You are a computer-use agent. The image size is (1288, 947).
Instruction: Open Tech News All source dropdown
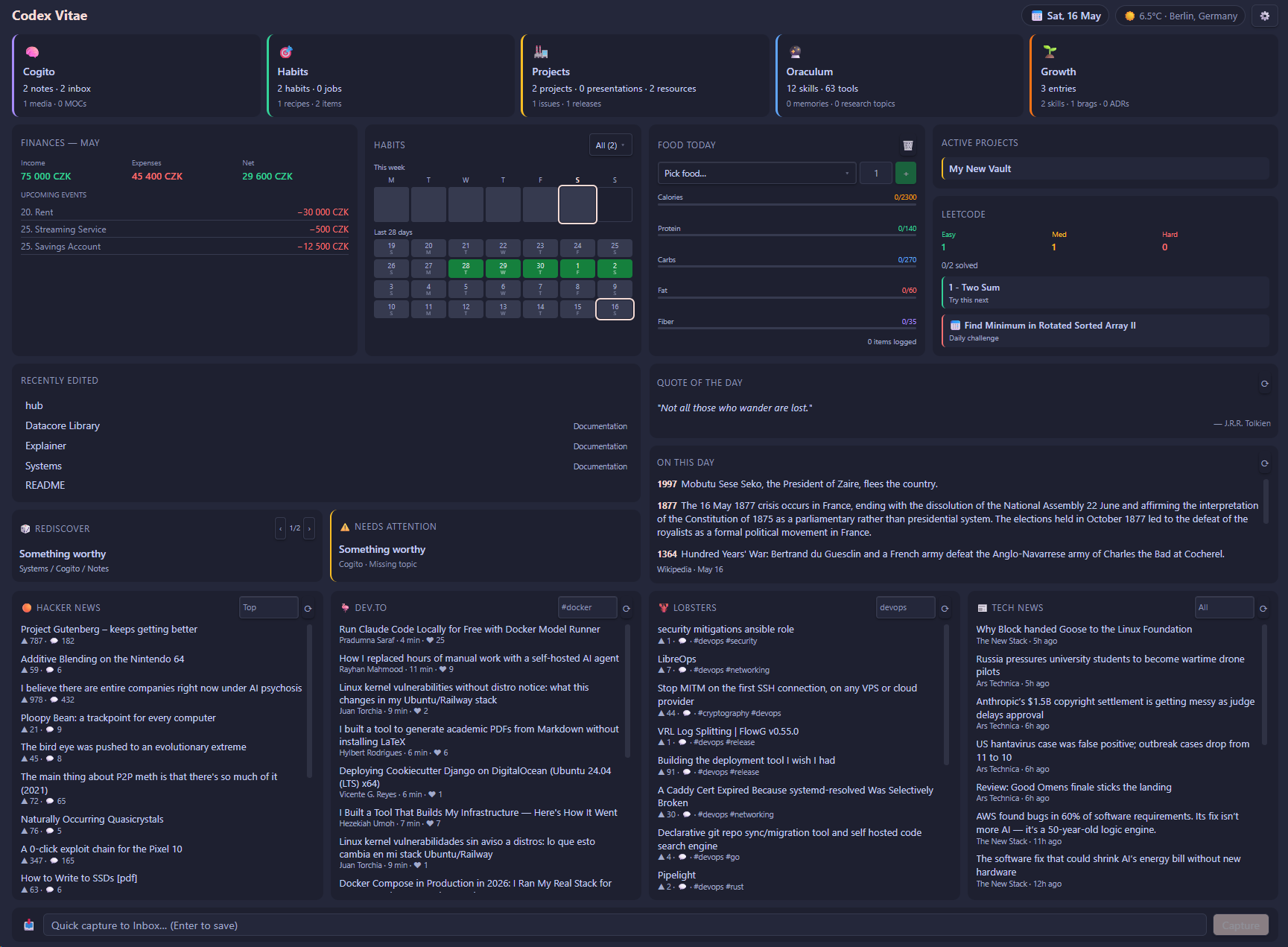tap(1224, 607)
